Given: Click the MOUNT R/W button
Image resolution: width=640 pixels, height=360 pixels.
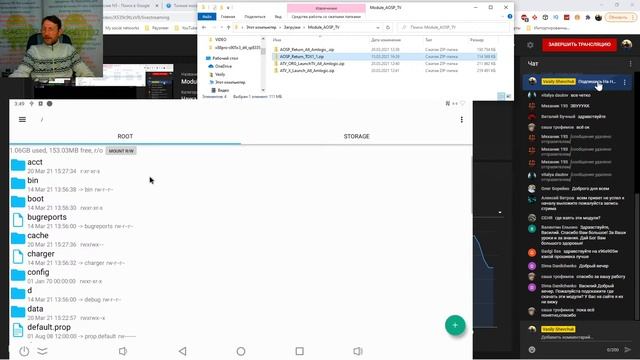Looking at the screenshot, I should [x=121, y=151].
